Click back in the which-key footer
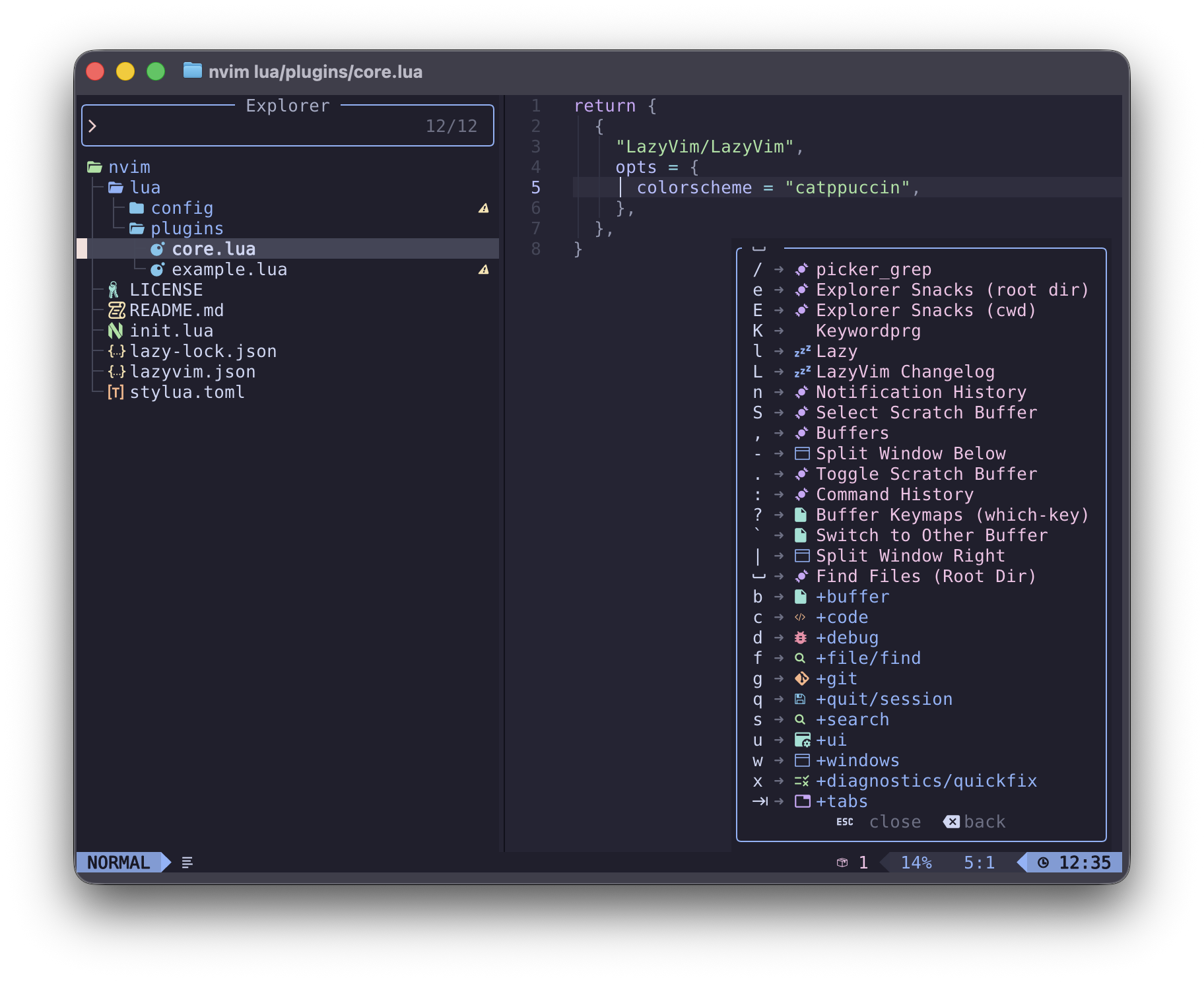The height and width of the screenshot is (982, 1204). pyautogui.click(x=983, y=822)
